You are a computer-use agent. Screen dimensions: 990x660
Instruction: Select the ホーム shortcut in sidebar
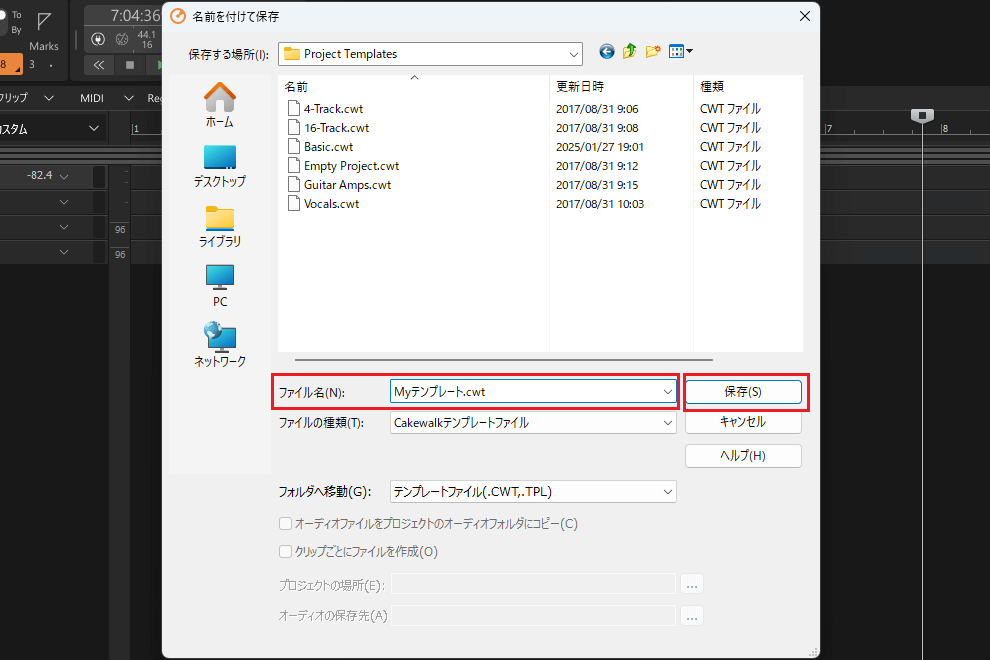click(219, 105)
